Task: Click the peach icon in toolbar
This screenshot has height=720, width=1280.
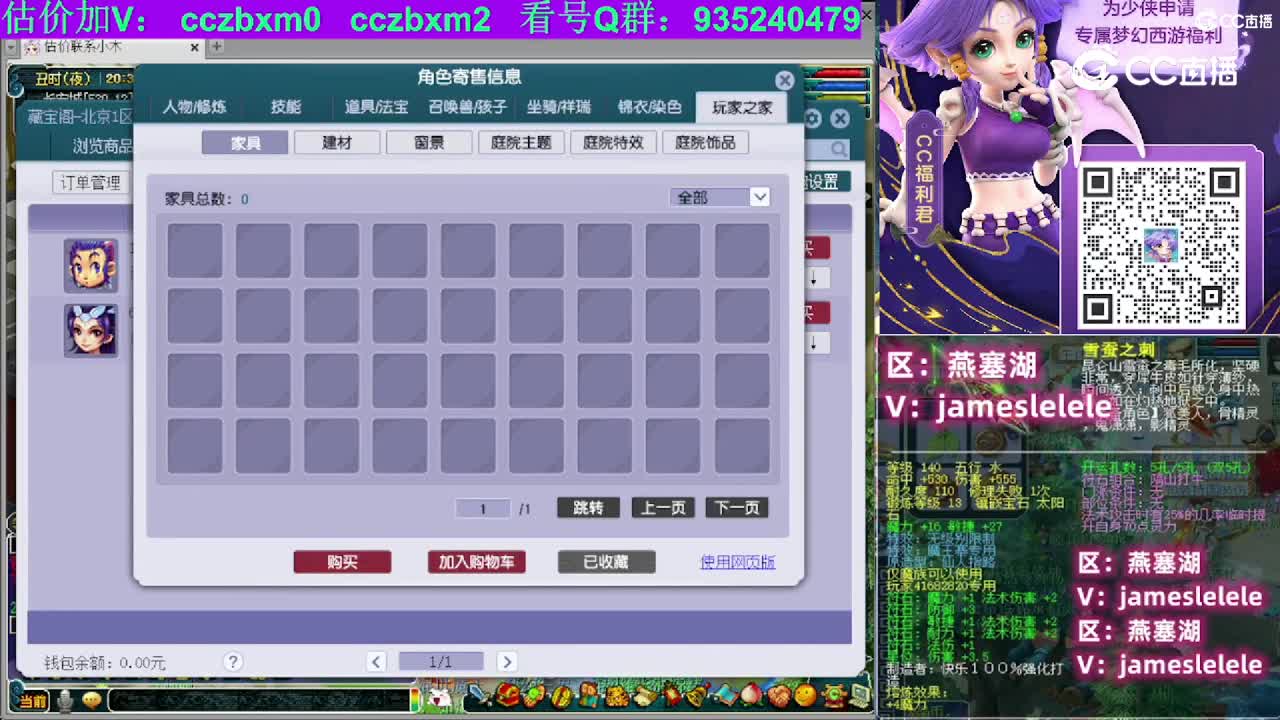Action: click(752, 695)
